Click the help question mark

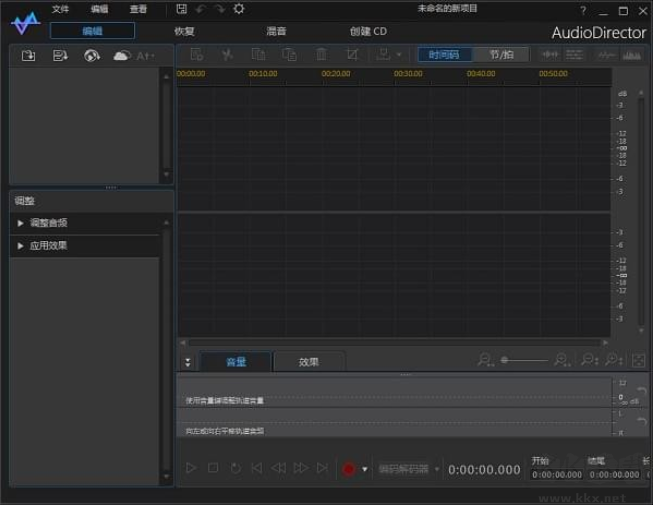[583, 11]
